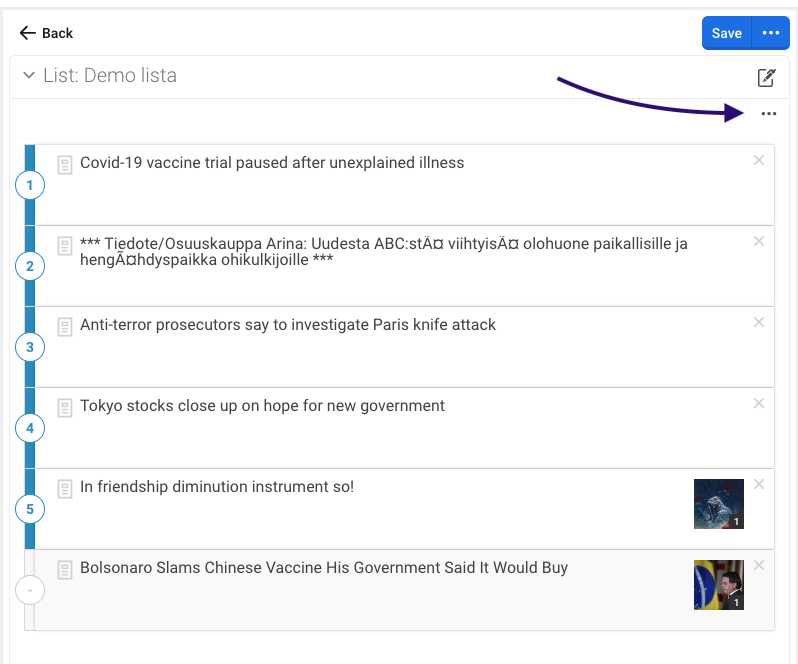Open the dropdown menu beside Save
This screenshot has width=798, height=664.
point(770,33)
